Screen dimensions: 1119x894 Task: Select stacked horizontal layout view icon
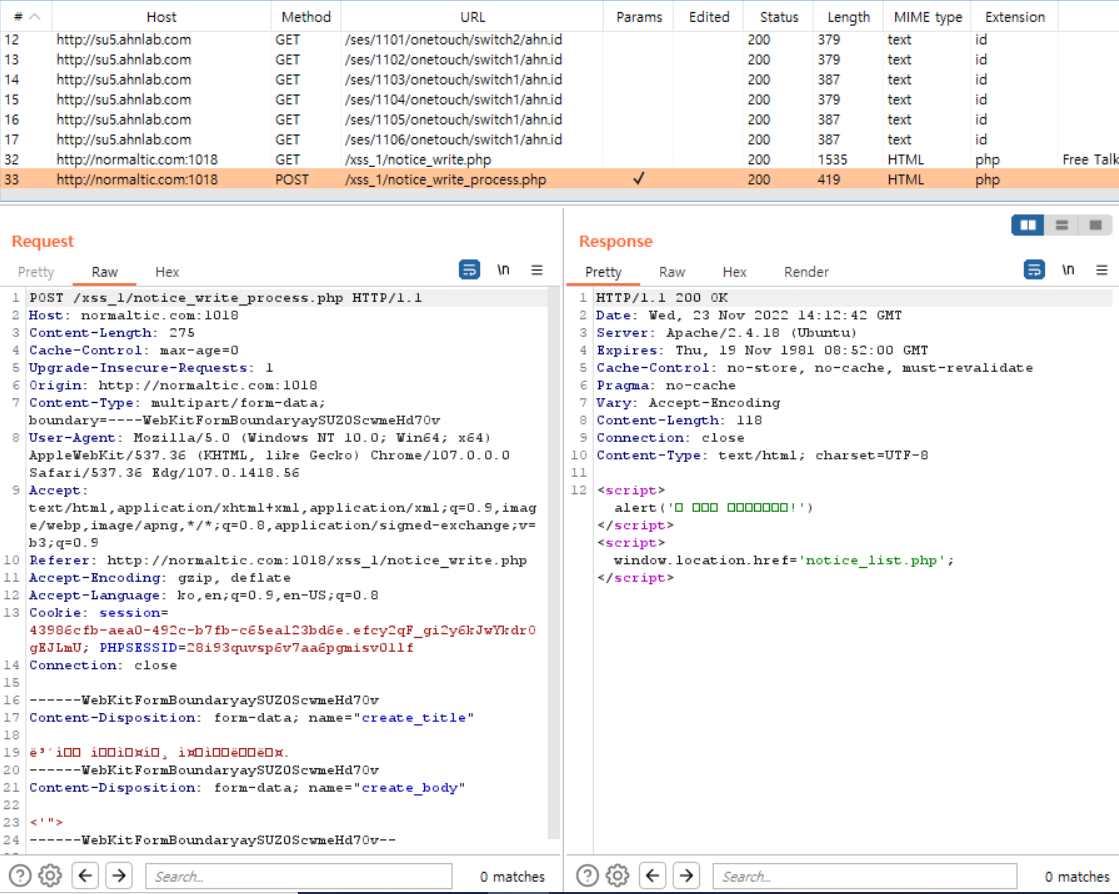tap(1061, 225)
